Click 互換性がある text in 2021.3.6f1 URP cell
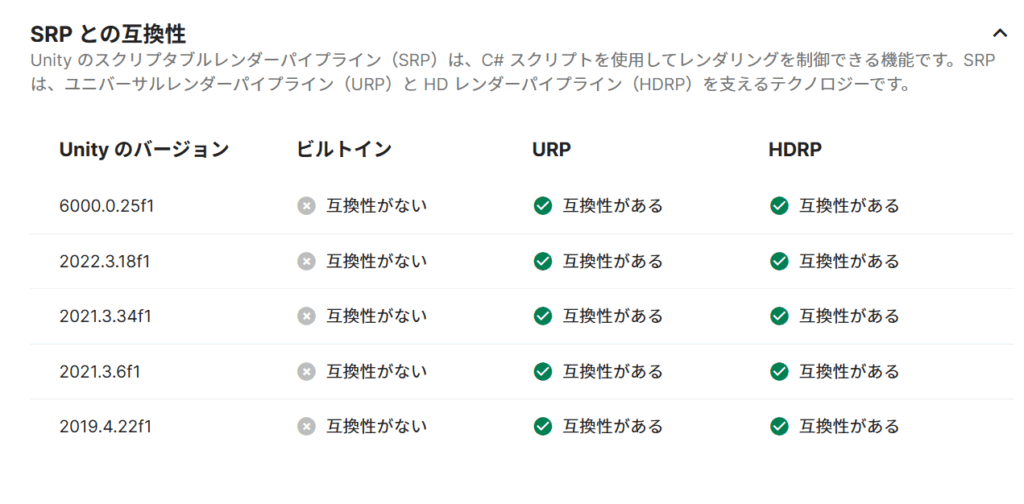The height and width of the screenshot is (504, 1024). 613,371
